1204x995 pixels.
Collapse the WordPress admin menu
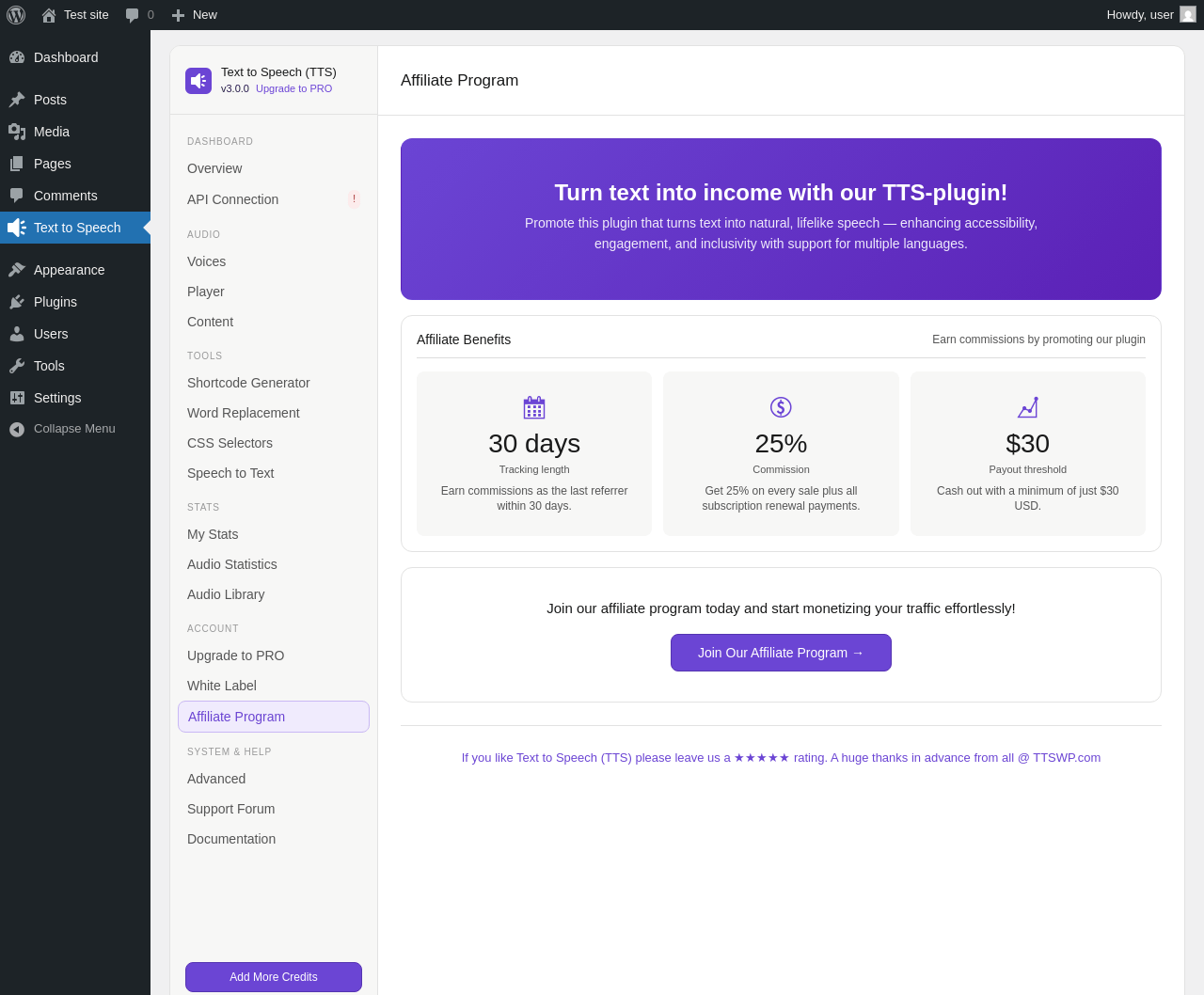(62, 429)
